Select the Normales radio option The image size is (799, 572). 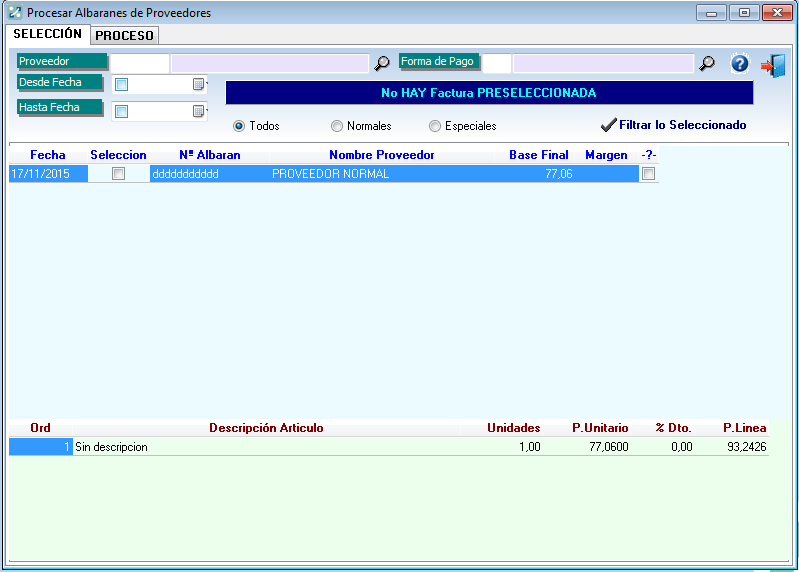pyautogui.click(x=337, y=126)
